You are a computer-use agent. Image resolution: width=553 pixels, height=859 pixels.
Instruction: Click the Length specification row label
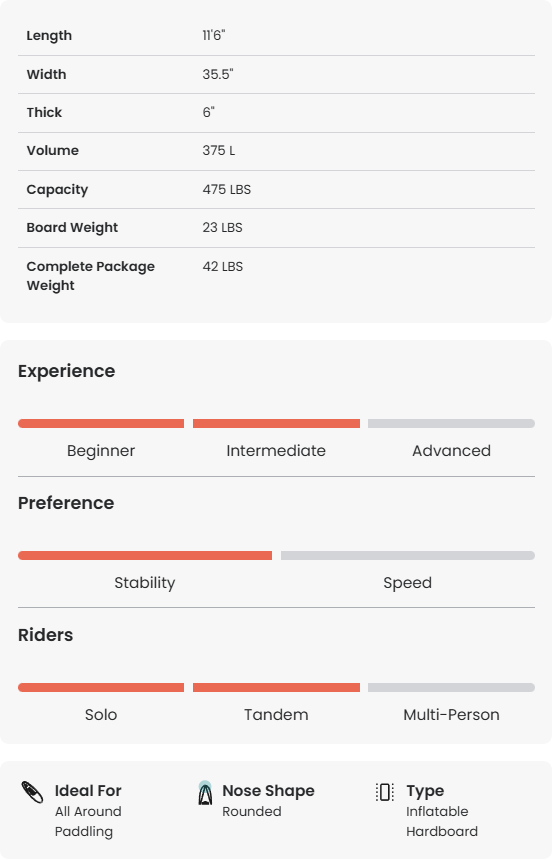click(49, 36)
